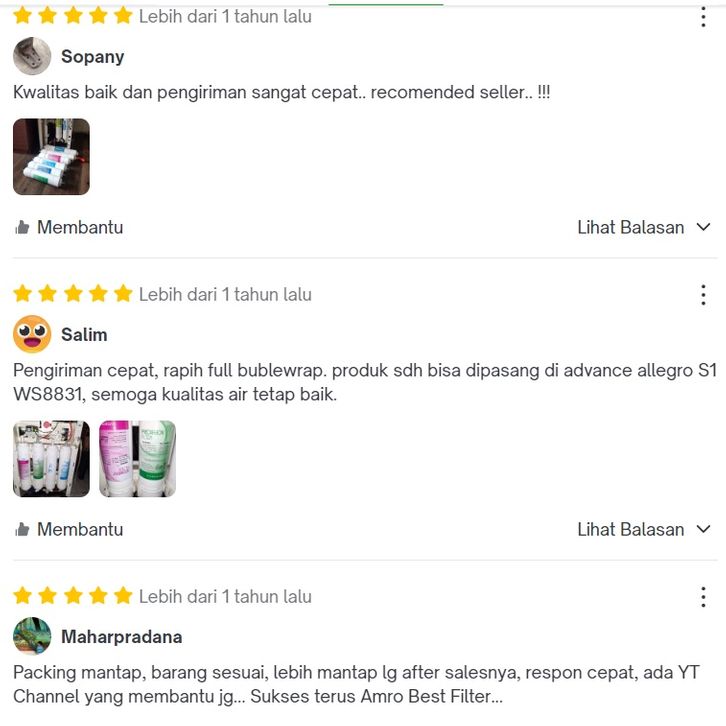
Task: Open Salim's second photo of pink and green filters
Action: pyautogui.click(x=138, y=458)
